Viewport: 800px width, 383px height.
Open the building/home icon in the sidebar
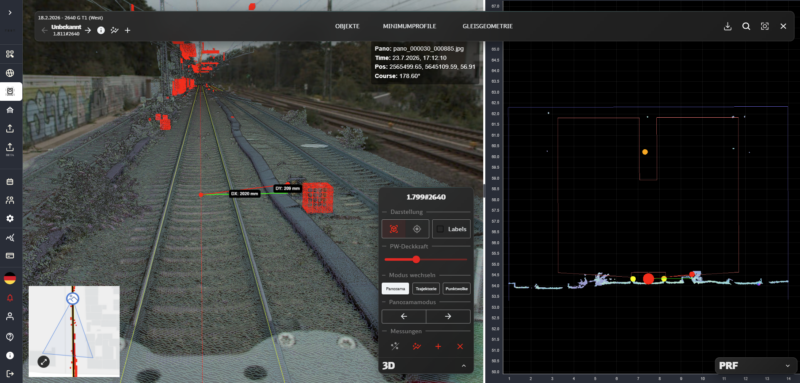click(x=10, y=110)
